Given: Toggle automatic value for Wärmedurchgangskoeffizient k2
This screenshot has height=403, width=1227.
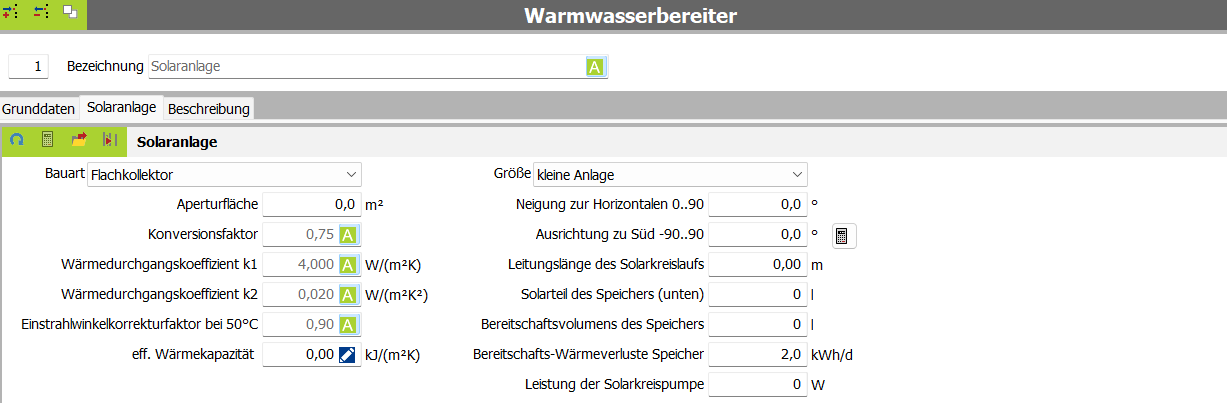Looking at the screenshot, I should (x=347, y=295).
